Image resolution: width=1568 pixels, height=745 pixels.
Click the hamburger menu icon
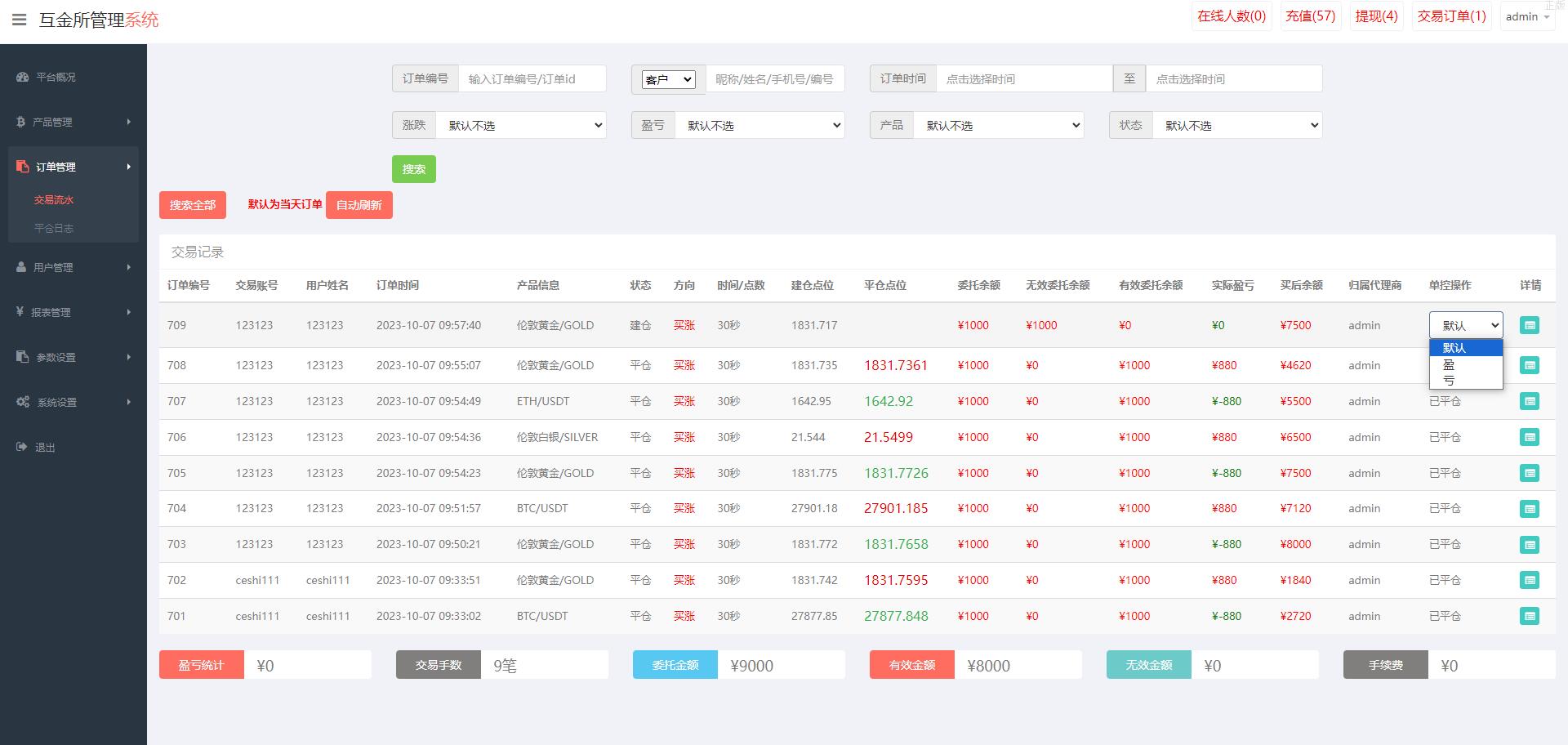[19, 20]
